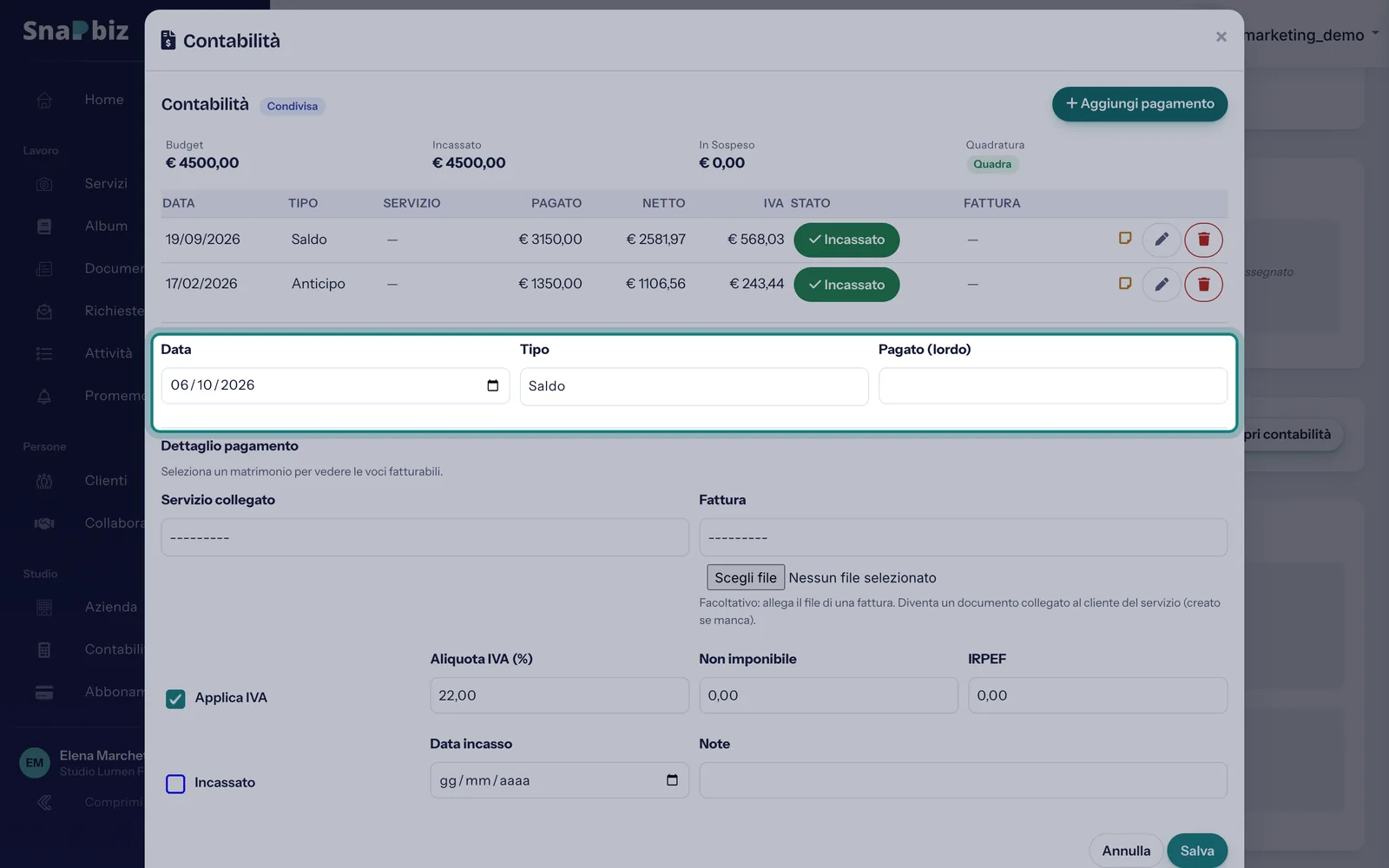Click the Home sidebar icon
Viewport: 1389px width, 868px height.
[x=44, y=100]
